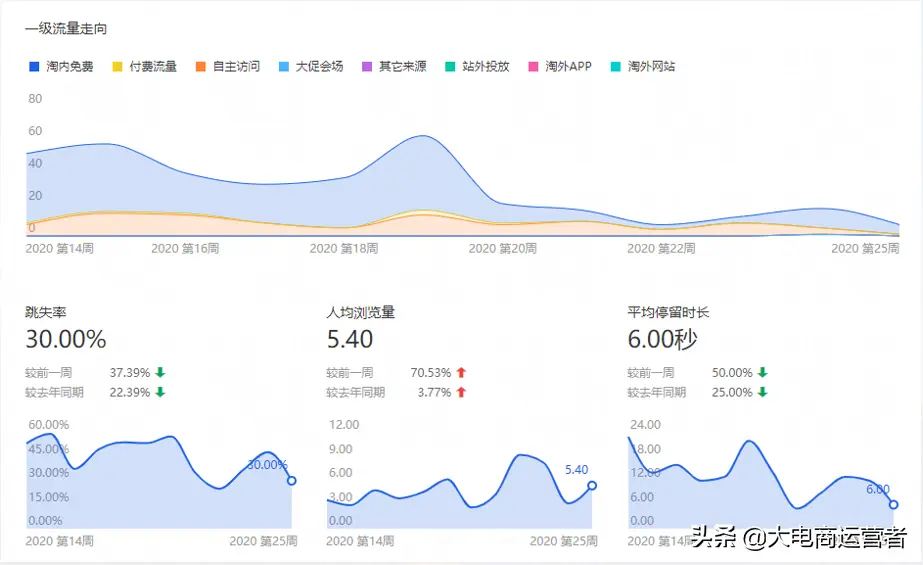Click green down arrow beside 25.00%

click(x=762, y=392)
